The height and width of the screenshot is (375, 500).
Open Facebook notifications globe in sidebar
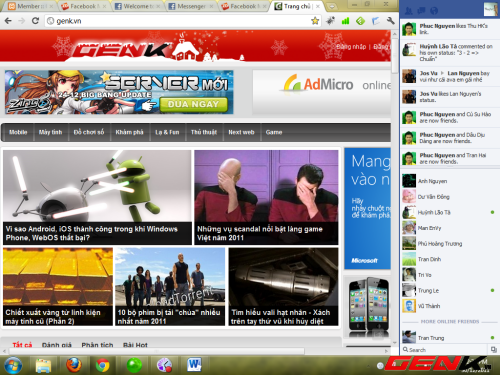coord(434,11)
